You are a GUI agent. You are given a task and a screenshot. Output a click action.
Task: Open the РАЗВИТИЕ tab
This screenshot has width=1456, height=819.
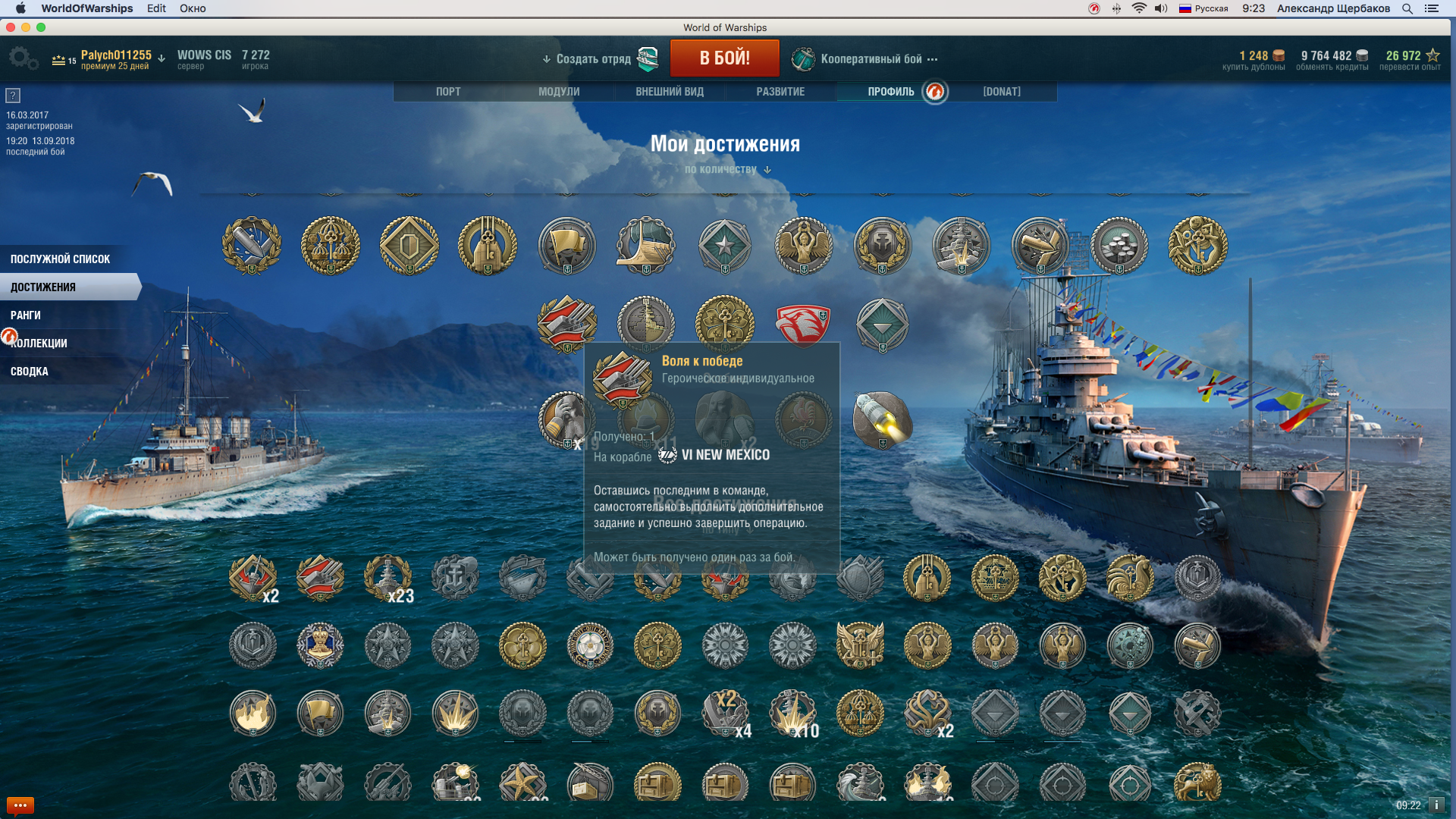(780, 92)
